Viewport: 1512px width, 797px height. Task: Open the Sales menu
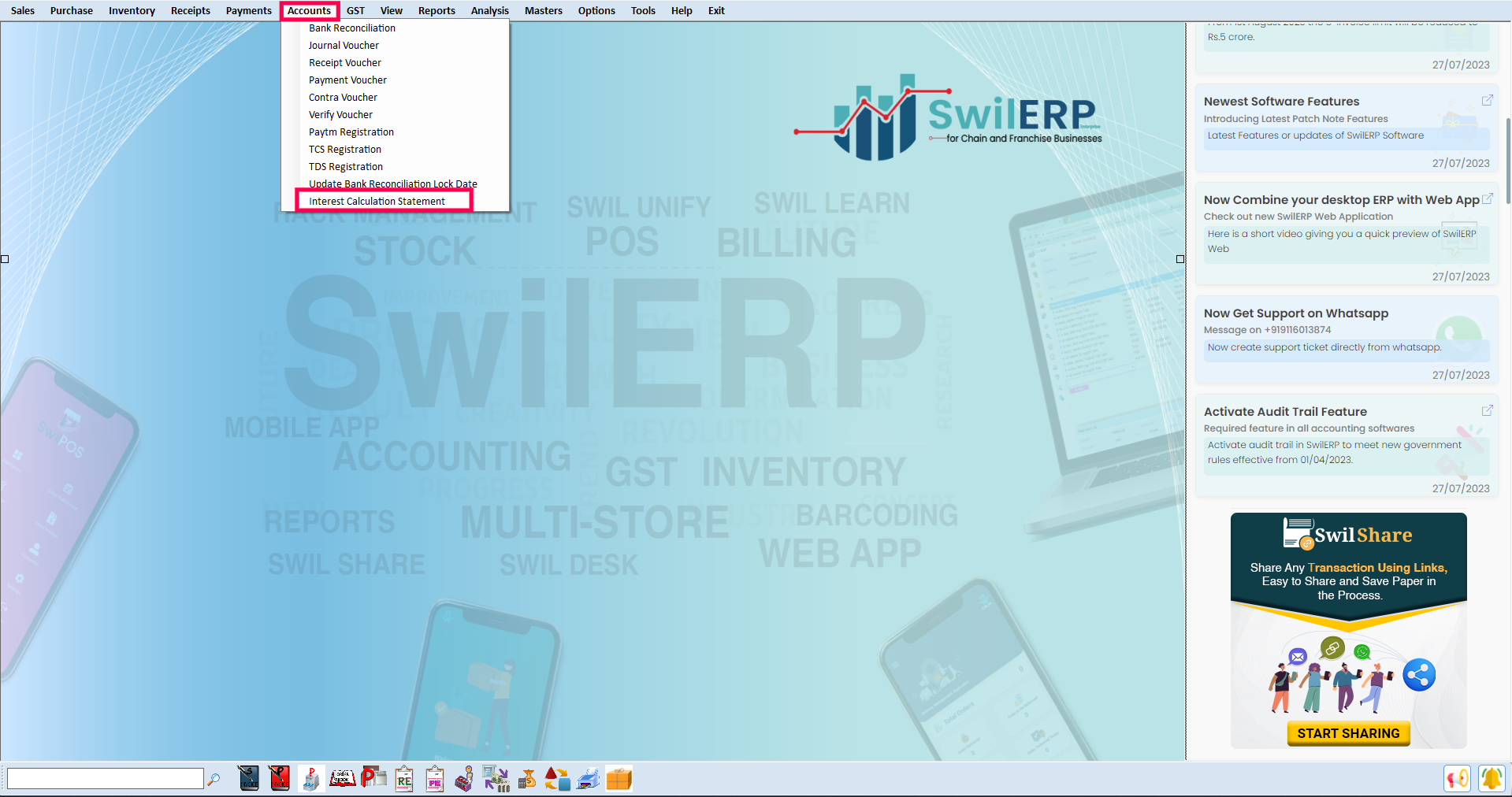[23, 10]
